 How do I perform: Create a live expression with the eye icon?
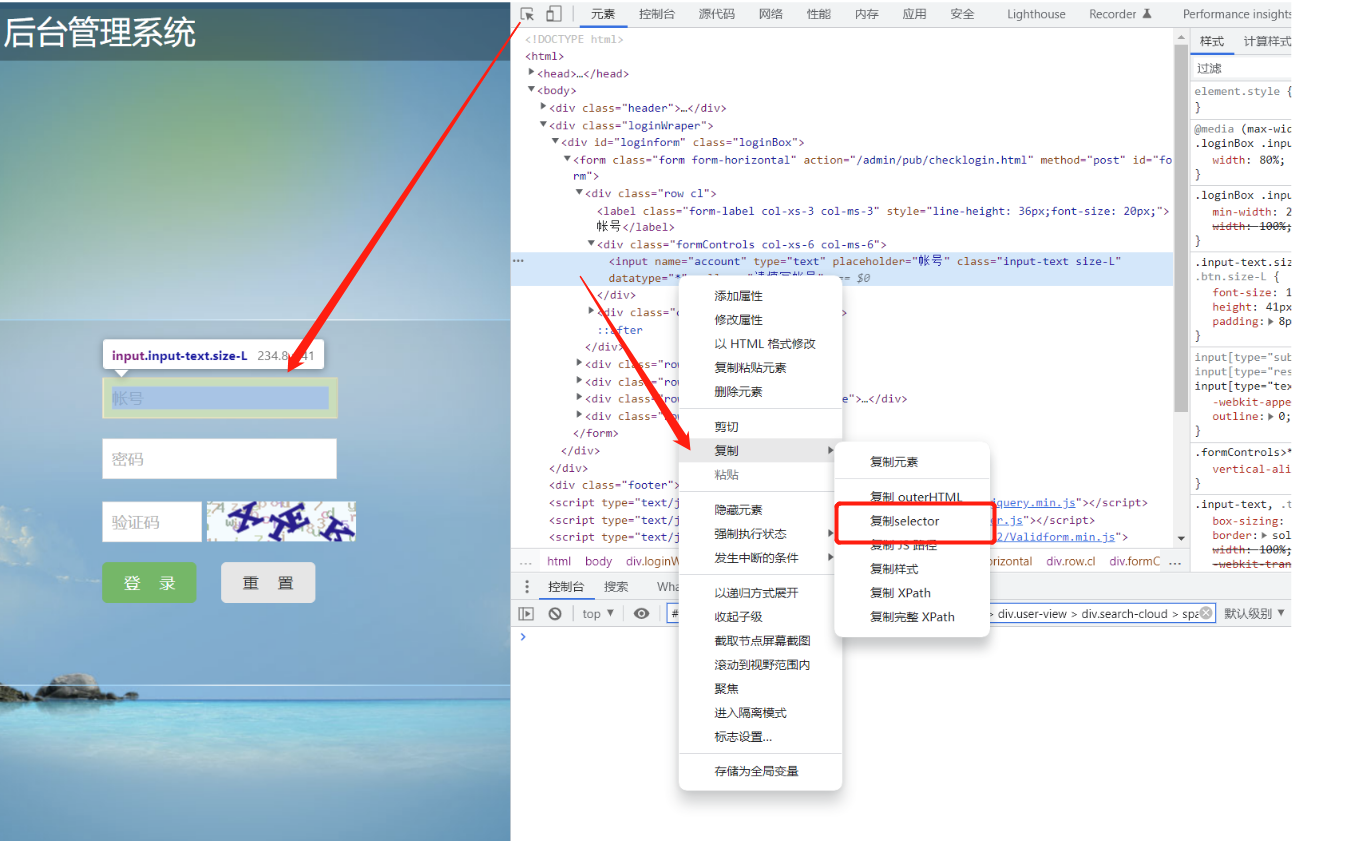[641, 614]
